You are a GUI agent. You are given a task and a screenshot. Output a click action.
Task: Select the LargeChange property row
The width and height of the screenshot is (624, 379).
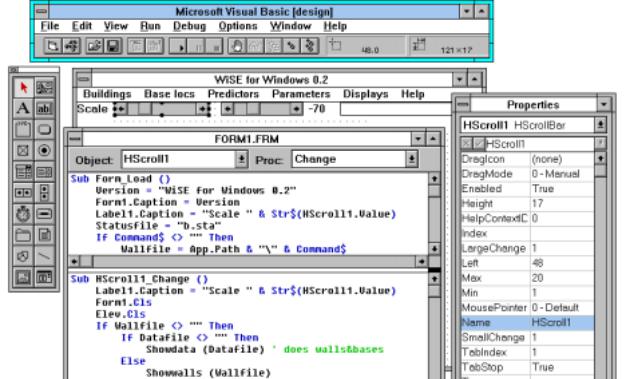pyautogui.click(x=527, y=248)
